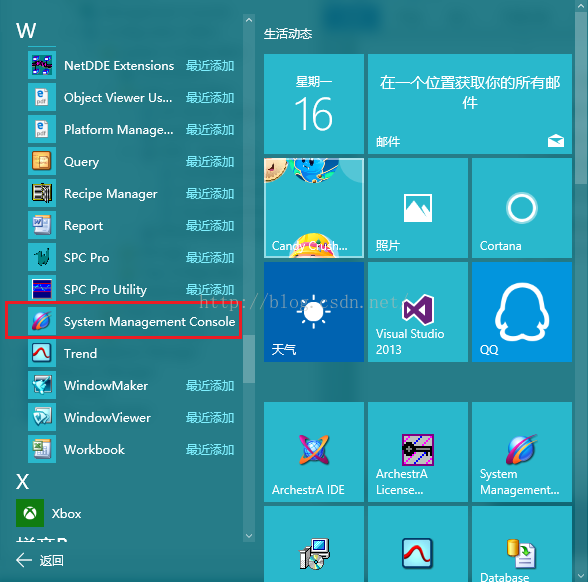Screen dimensions: 588x582
Task: Launch the Visual Studio 2013 tile
Action: pos(418,312)
